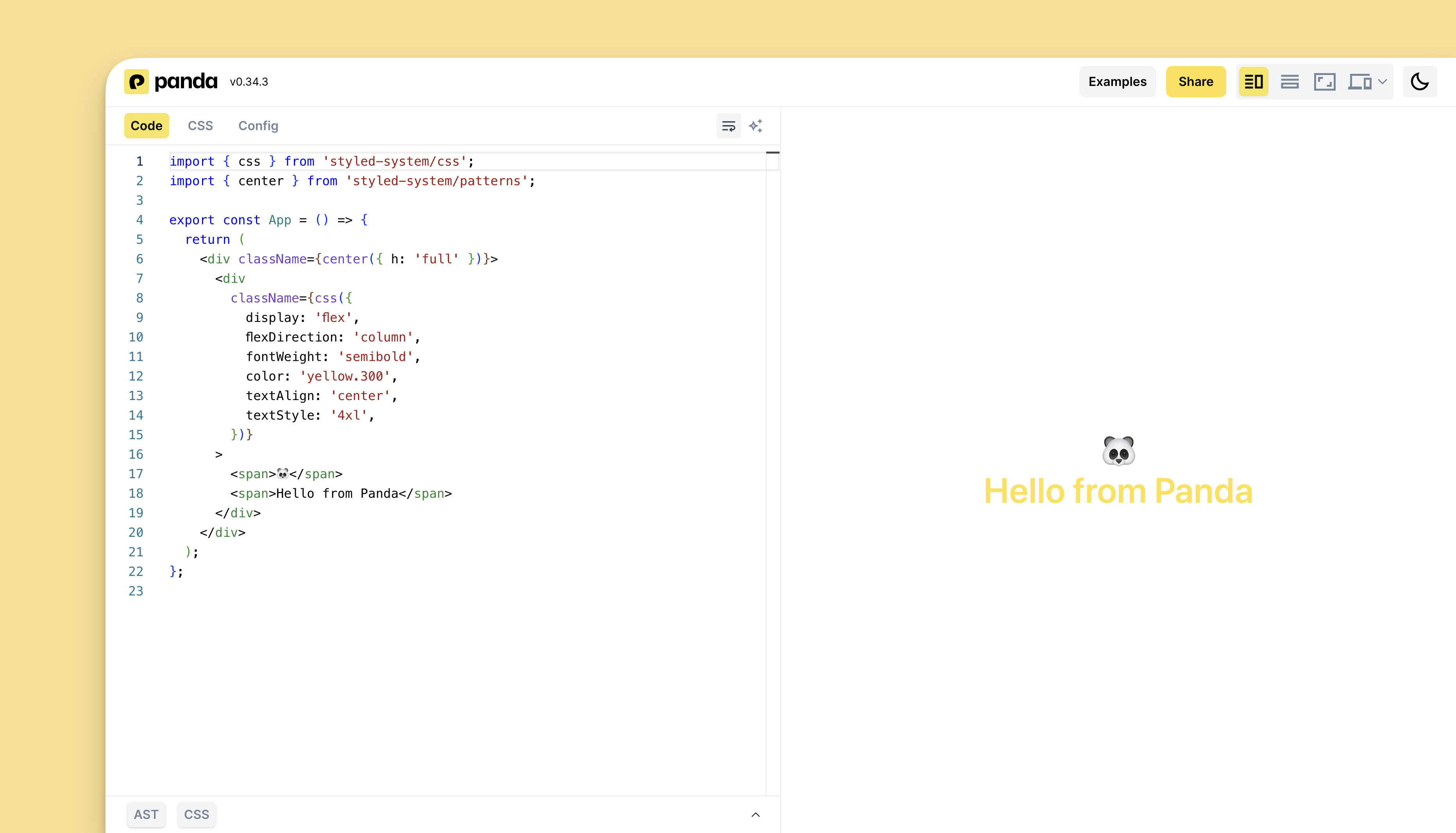The width and height of the screenshot is (1456, 833).
Task: Click the 'Hello from Panda' preview heading
Action: point(1118,492)
